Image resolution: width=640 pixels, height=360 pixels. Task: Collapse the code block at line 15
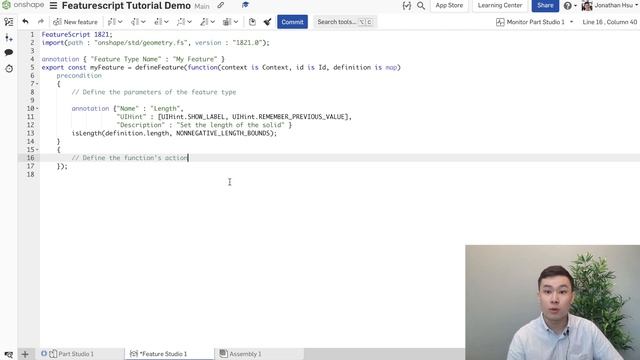[37, 150]
